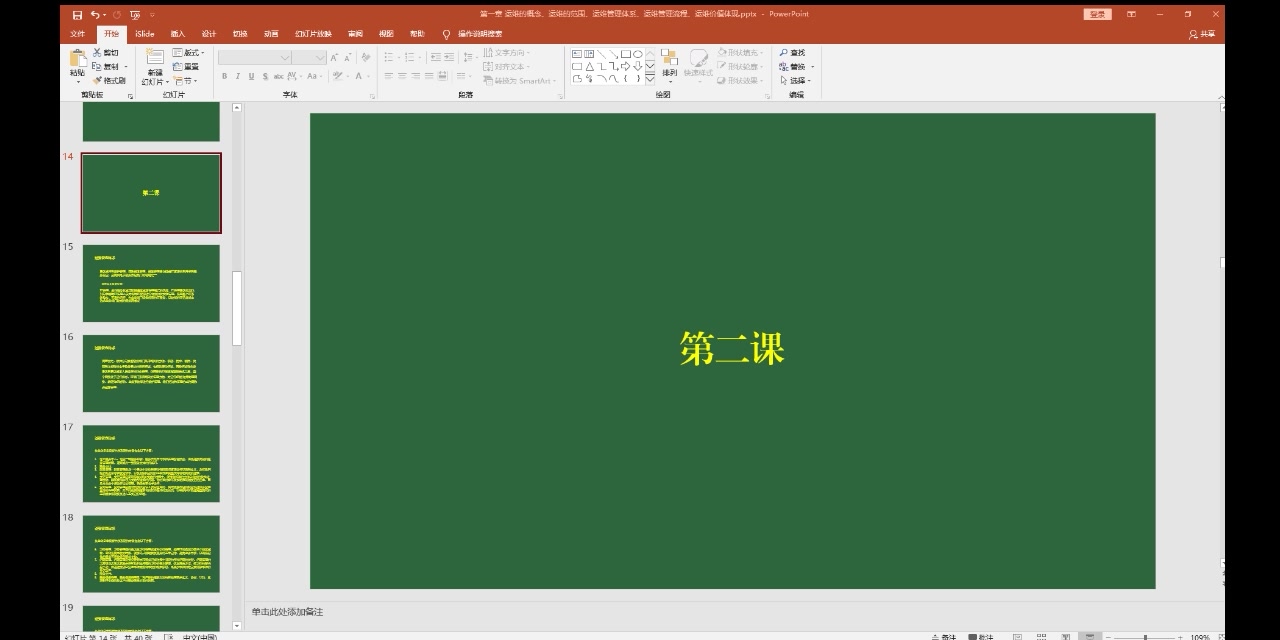Copy selection with the 复制 button

[106, 66]
